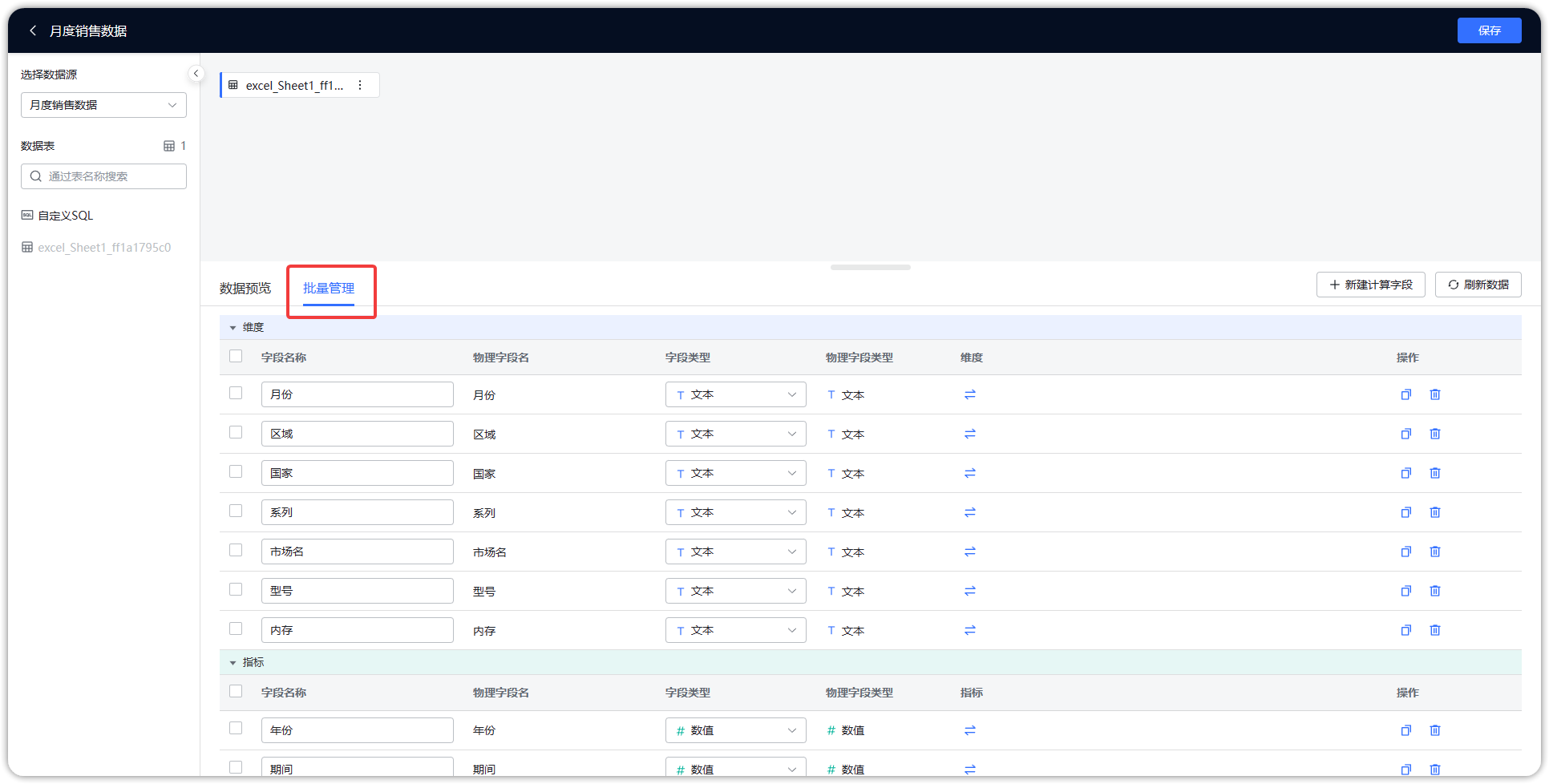Switch 国家 from dimension to metric
The width and height of the screenshot is (1549, 784).
[x=970, y=473]
